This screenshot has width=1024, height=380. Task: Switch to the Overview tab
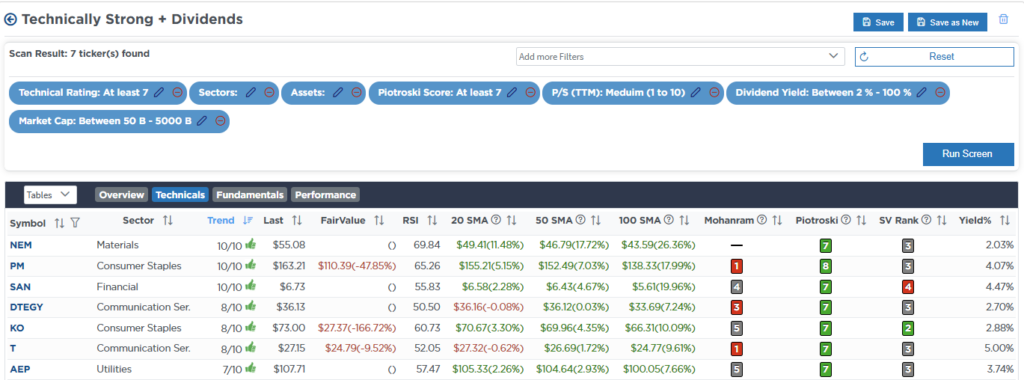pyautogui.click(x=121, y=195)
